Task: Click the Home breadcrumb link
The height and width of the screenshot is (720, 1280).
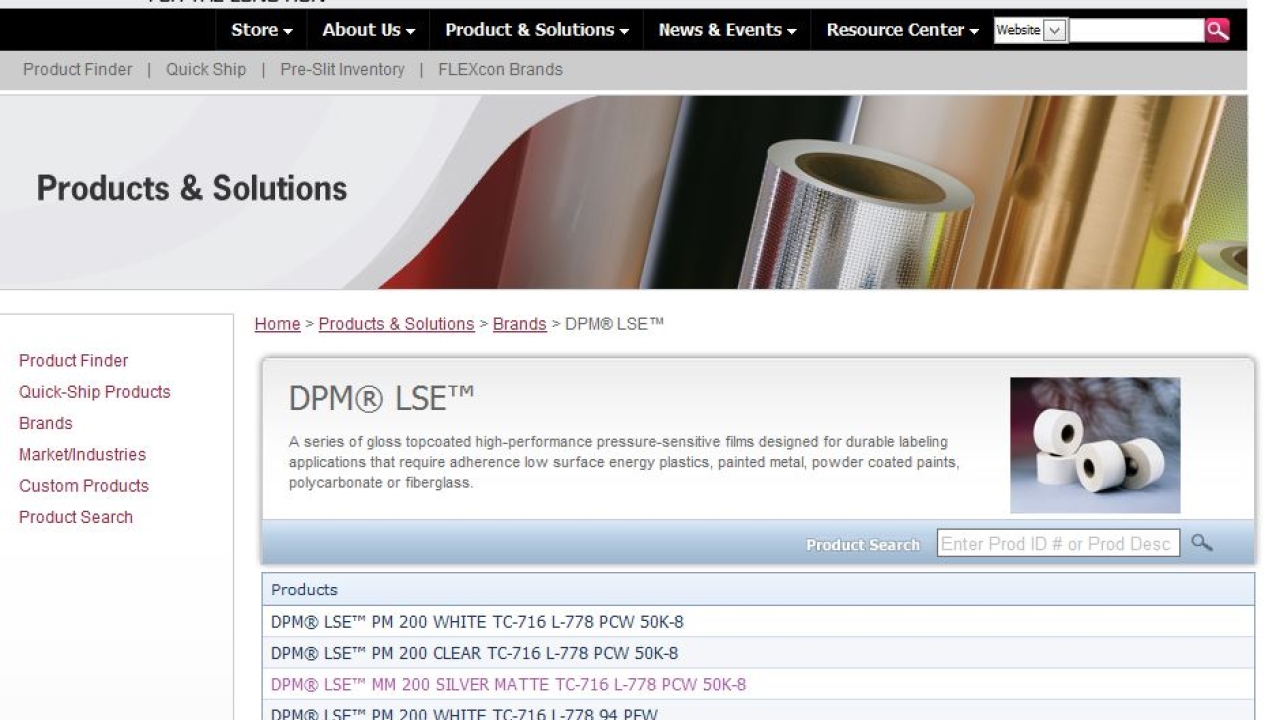Action: click(277, 324)
